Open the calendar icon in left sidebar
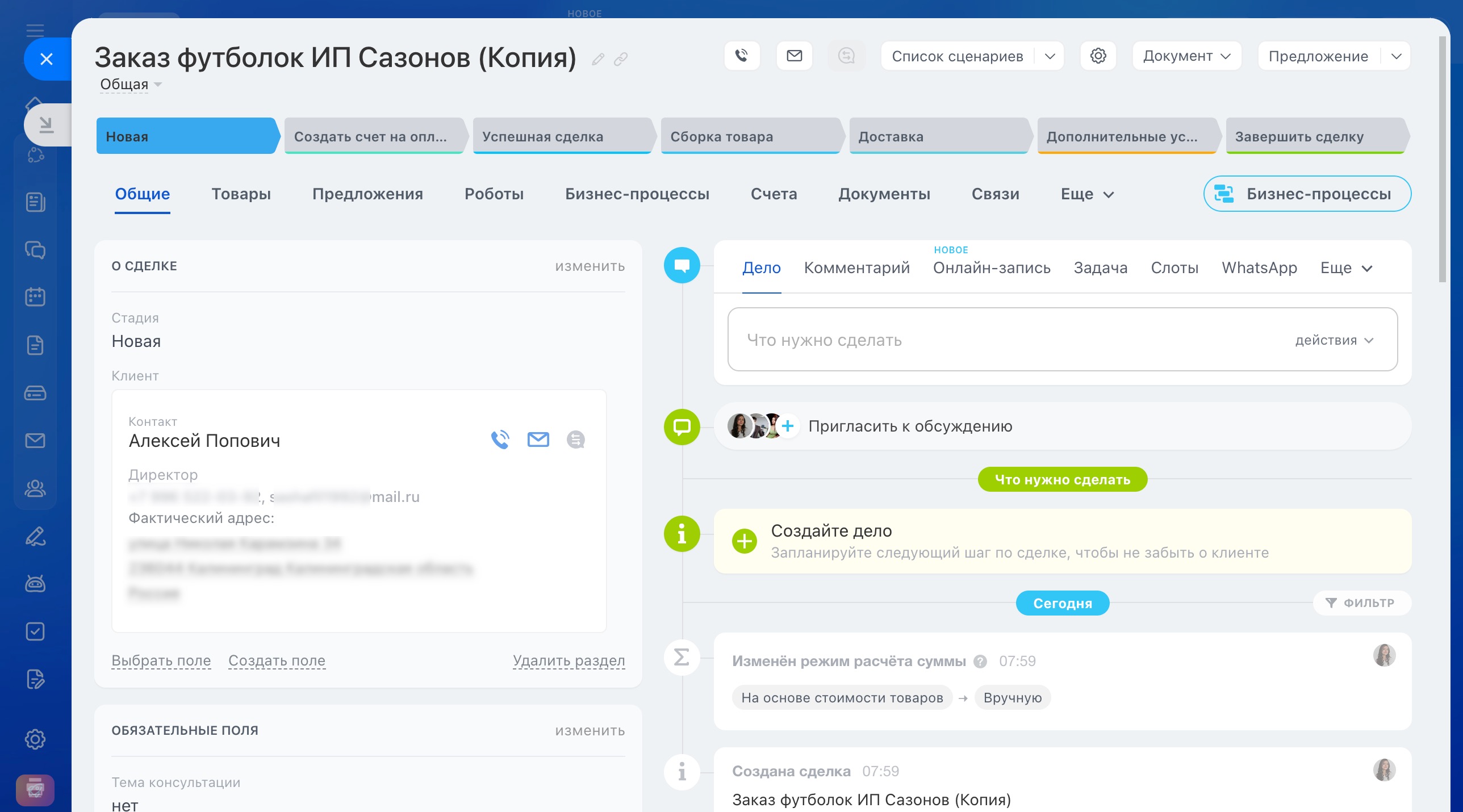The width and height of the screenshot is (1463, 812). coord(35,297)
